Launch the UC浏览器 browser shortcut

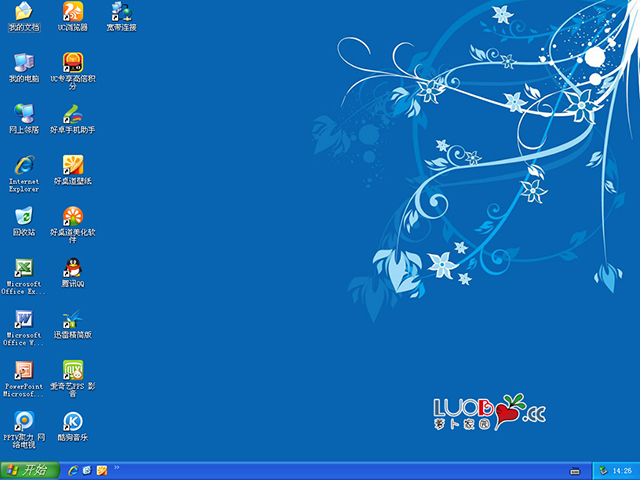73,12
